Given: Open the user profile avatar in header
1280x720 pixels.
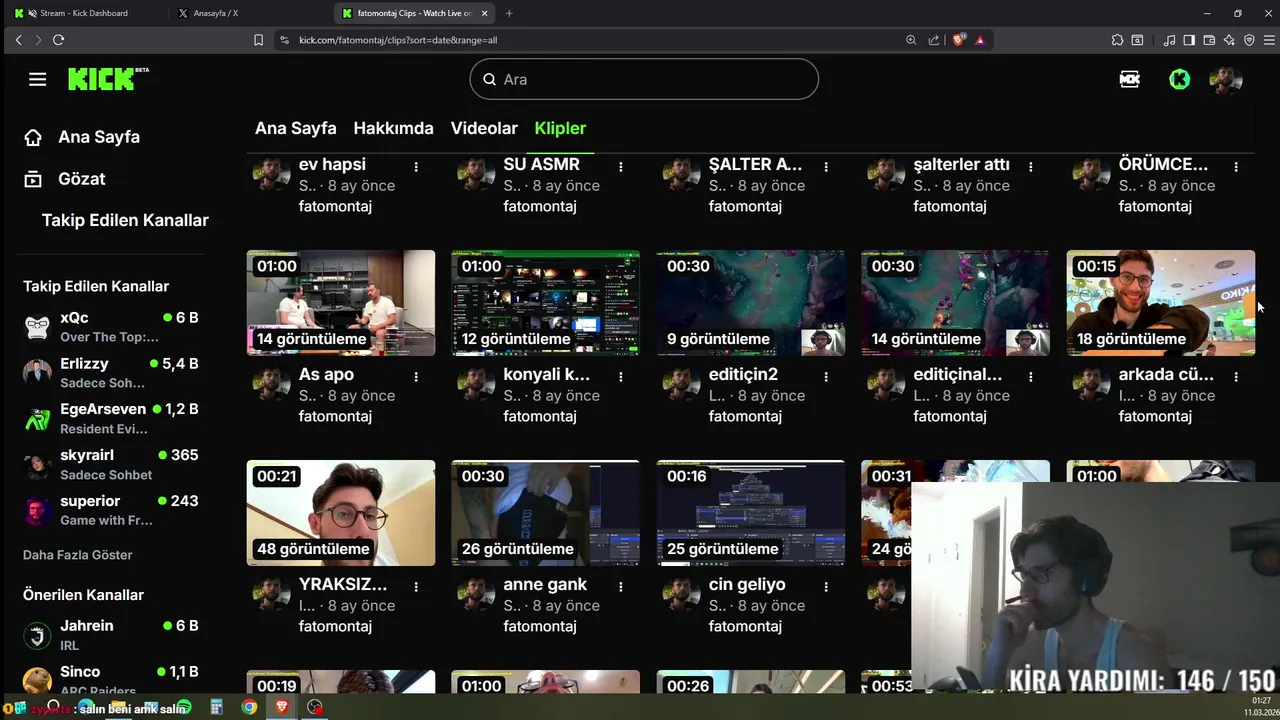Looking at the screenshot, I should (x=1225, y=79).
